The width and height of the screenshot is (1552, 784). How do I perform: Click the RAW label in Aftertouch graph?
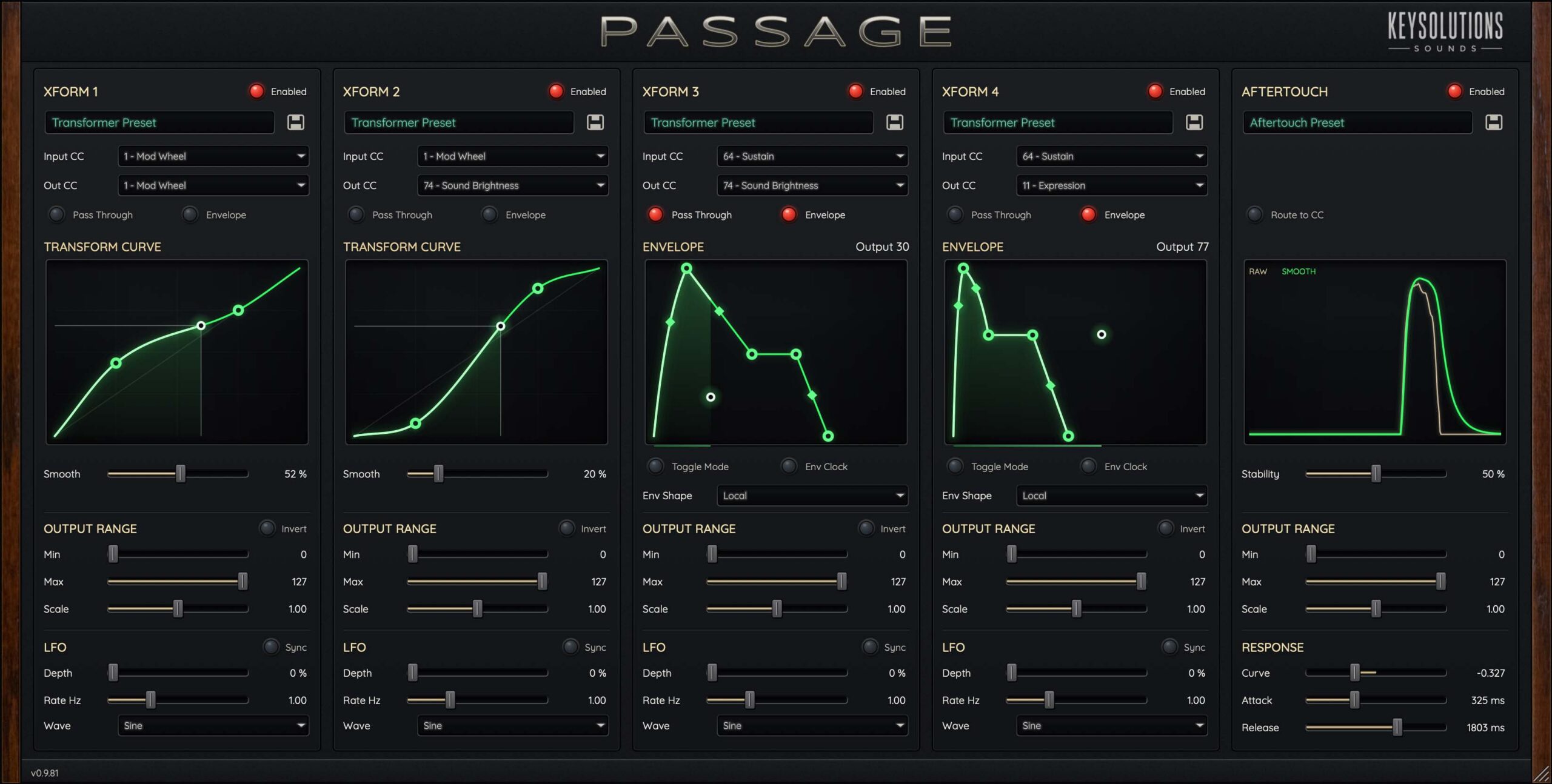pyautogui.click(x=1257, y=271)
